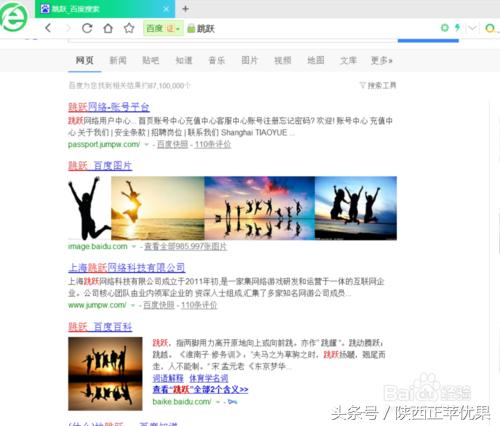The width and height of the screenshot is (500, 426).
Task: Open the home page icon
Action: point(108,28)
